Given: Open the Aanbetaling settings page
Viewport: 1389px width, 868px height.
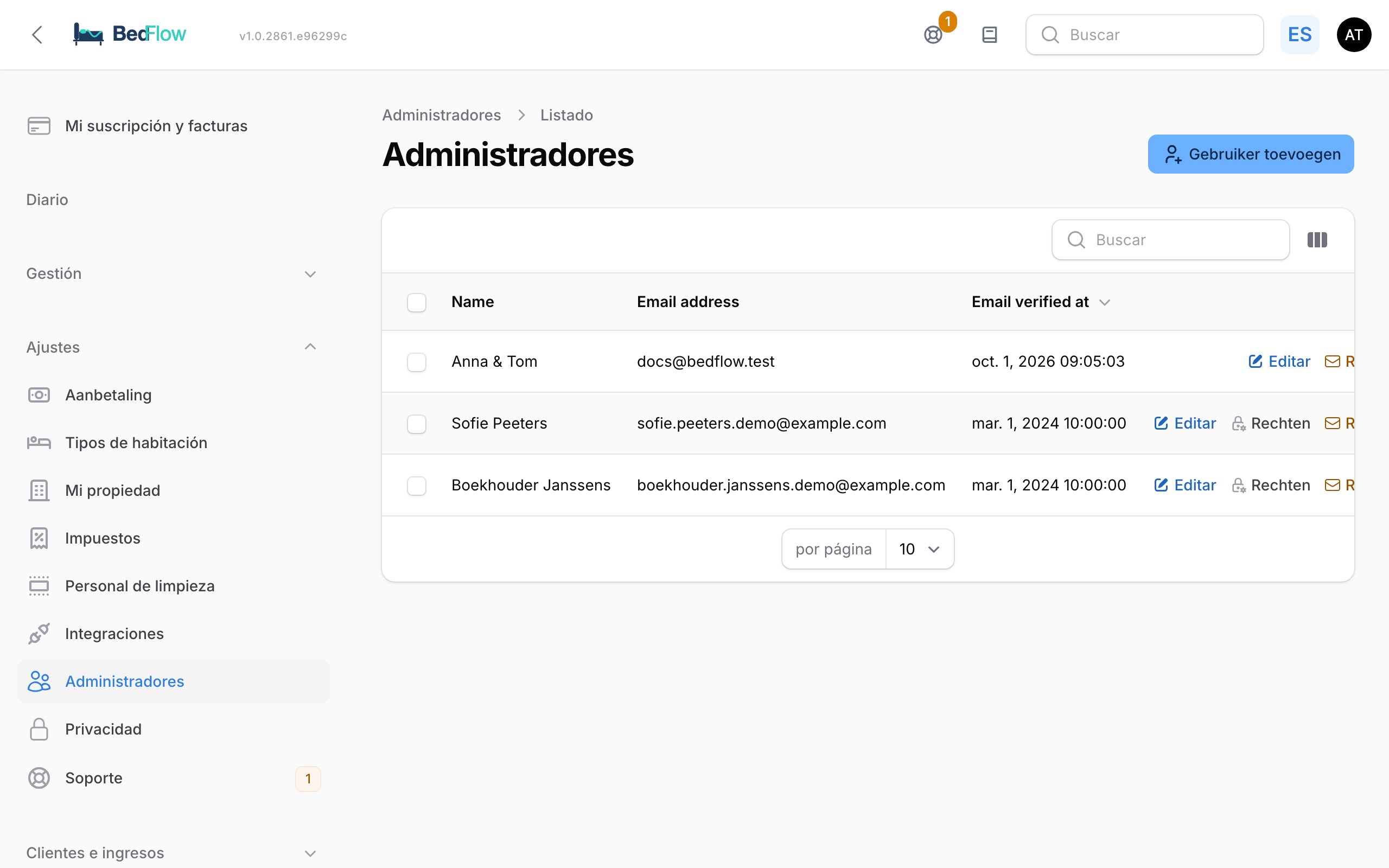Looking at the screenshot, I should click(109, 395).
